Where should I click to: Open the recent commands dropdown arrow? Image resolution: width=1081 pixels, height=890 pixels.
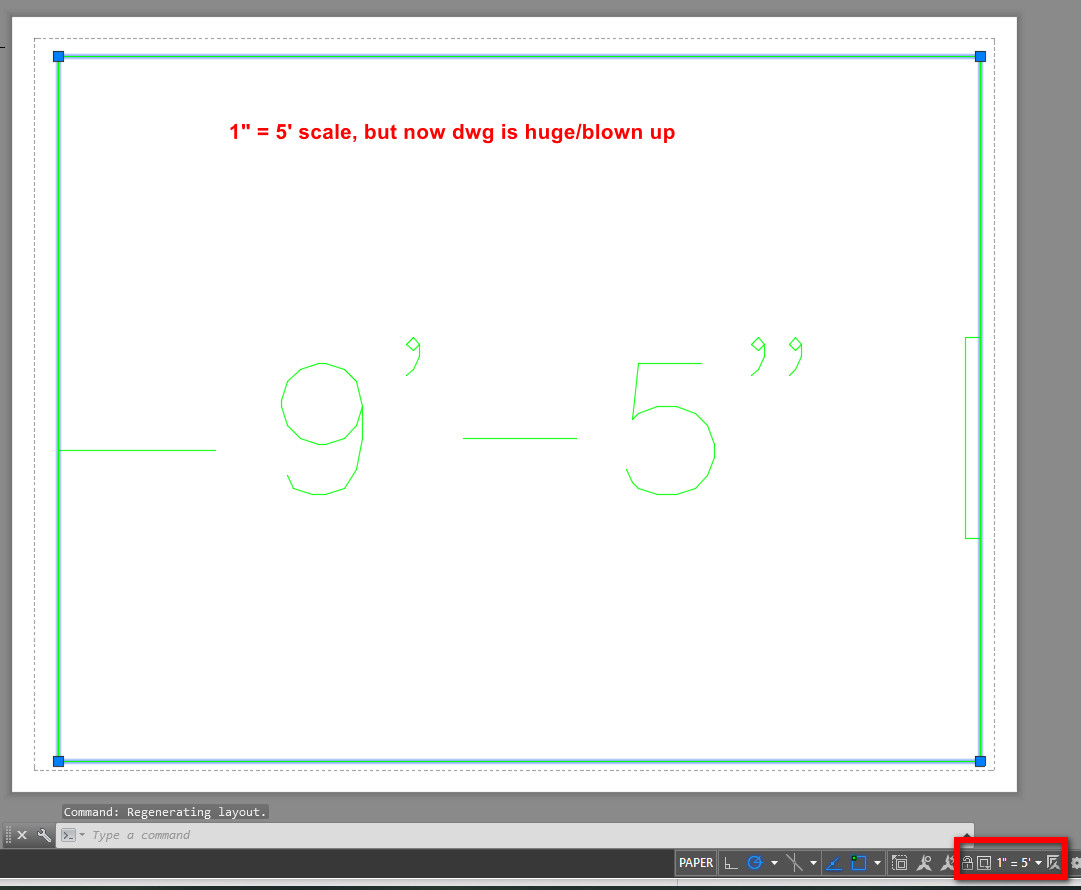(x=81, y=834)
